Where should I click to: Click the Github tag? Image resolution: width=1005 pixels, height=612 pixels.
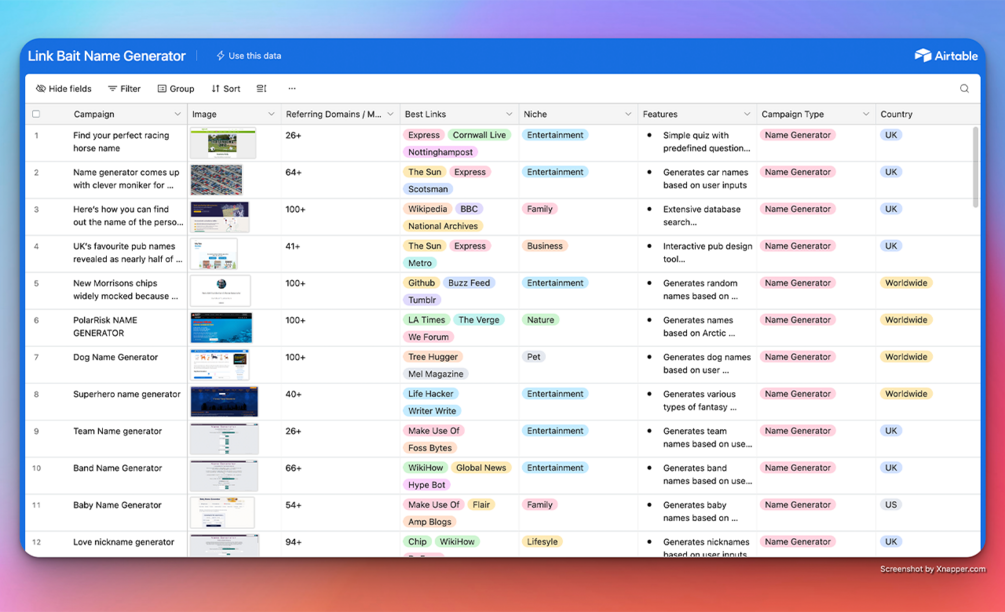421,283
